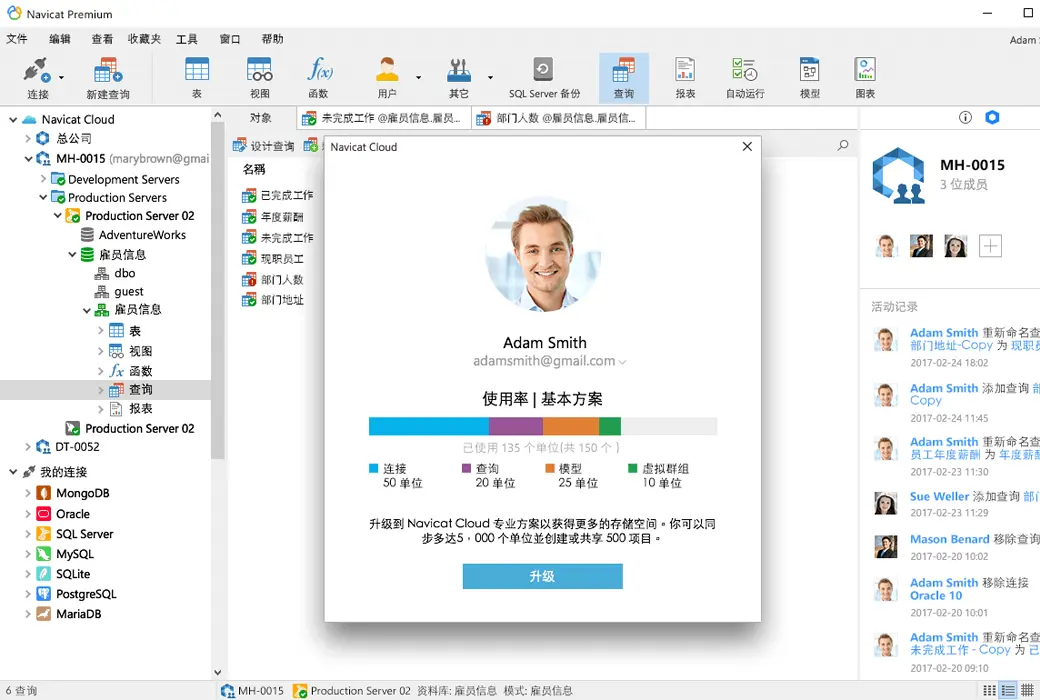Open SQL Server 备份 backup
This screenshot has height=700, width=1040.
[544, 78]
